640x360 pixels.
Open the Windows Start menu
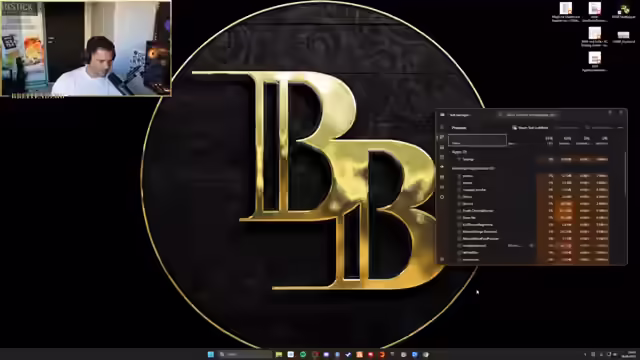211,354
